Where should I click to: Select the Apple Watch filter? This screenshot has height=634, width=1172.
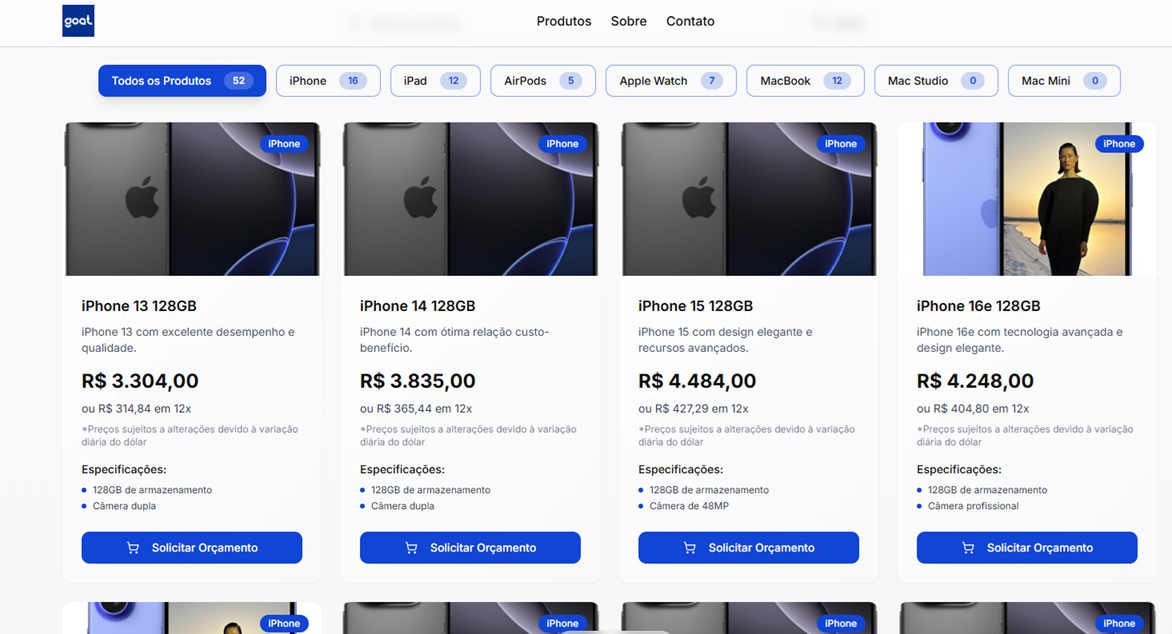(x=671, y=81)
